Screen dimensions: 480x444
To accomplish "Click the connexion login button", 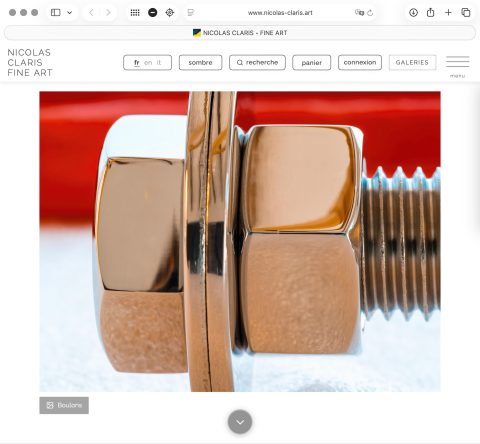I will pyautogui.click(x=360, y=63).
